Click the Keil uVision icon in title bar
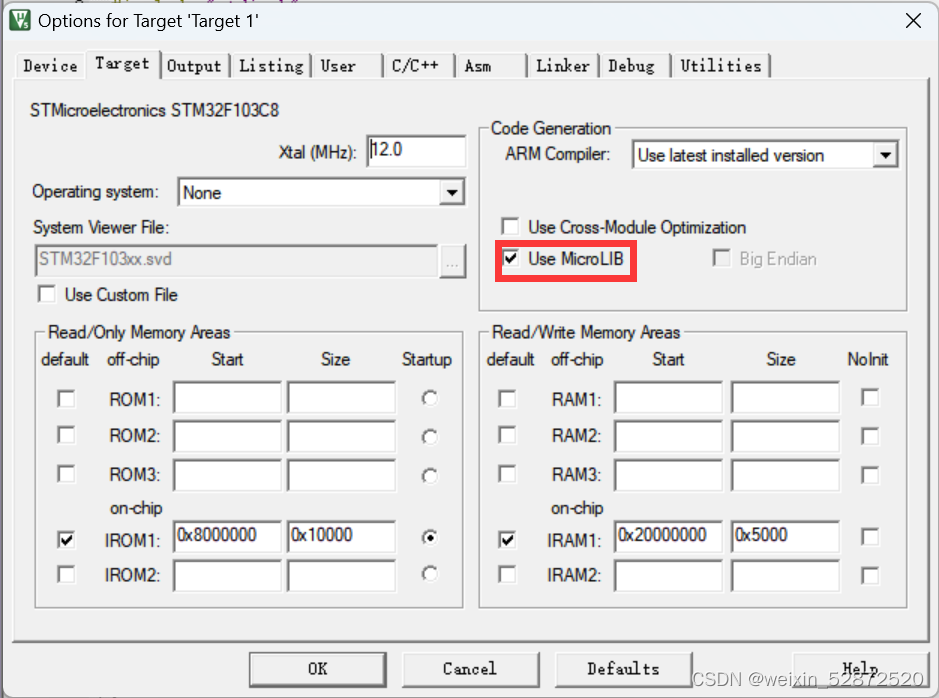 20,20
